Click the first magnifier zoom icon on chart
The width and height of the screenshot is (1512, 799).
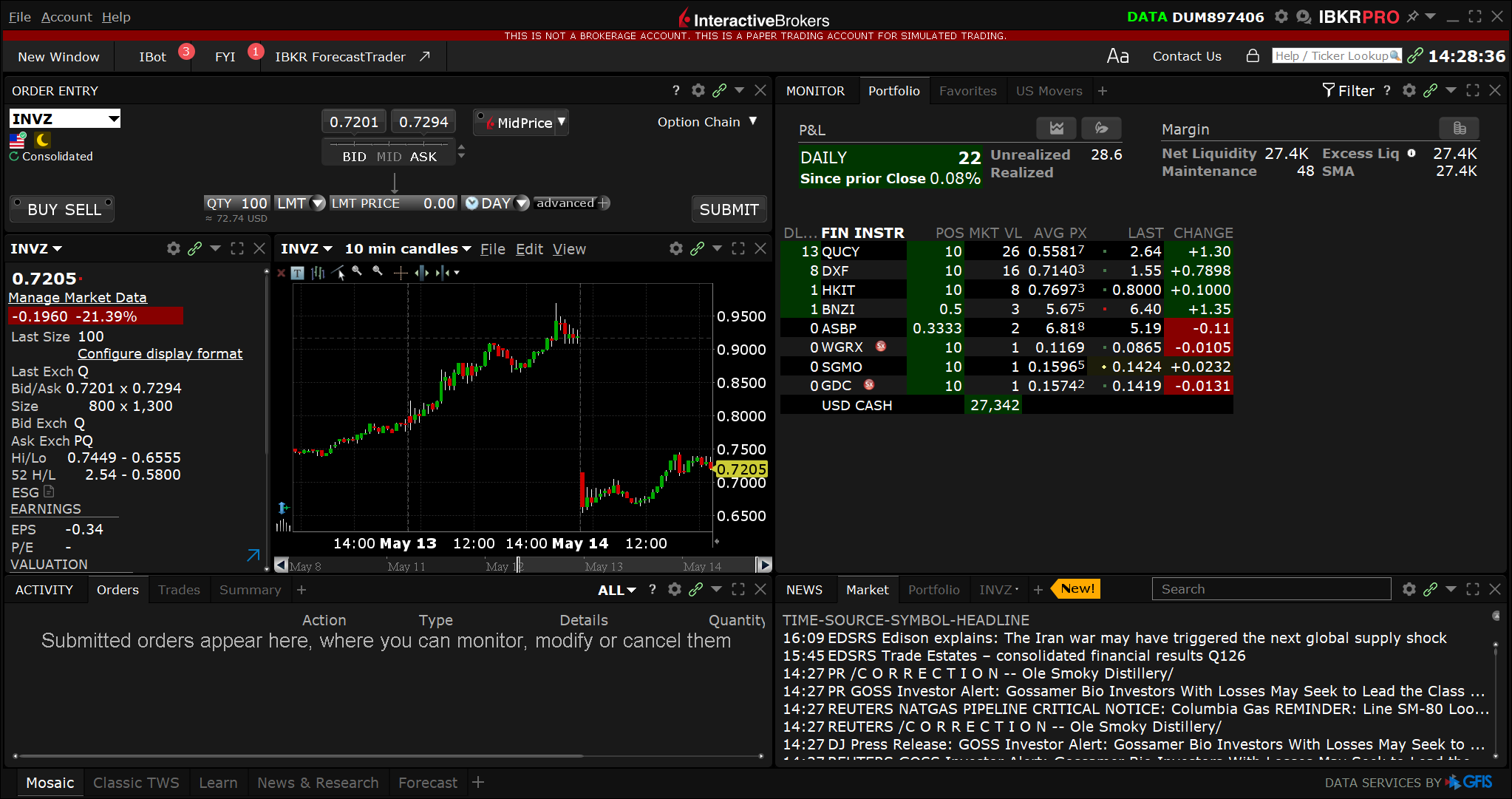[x=358, y=271]
